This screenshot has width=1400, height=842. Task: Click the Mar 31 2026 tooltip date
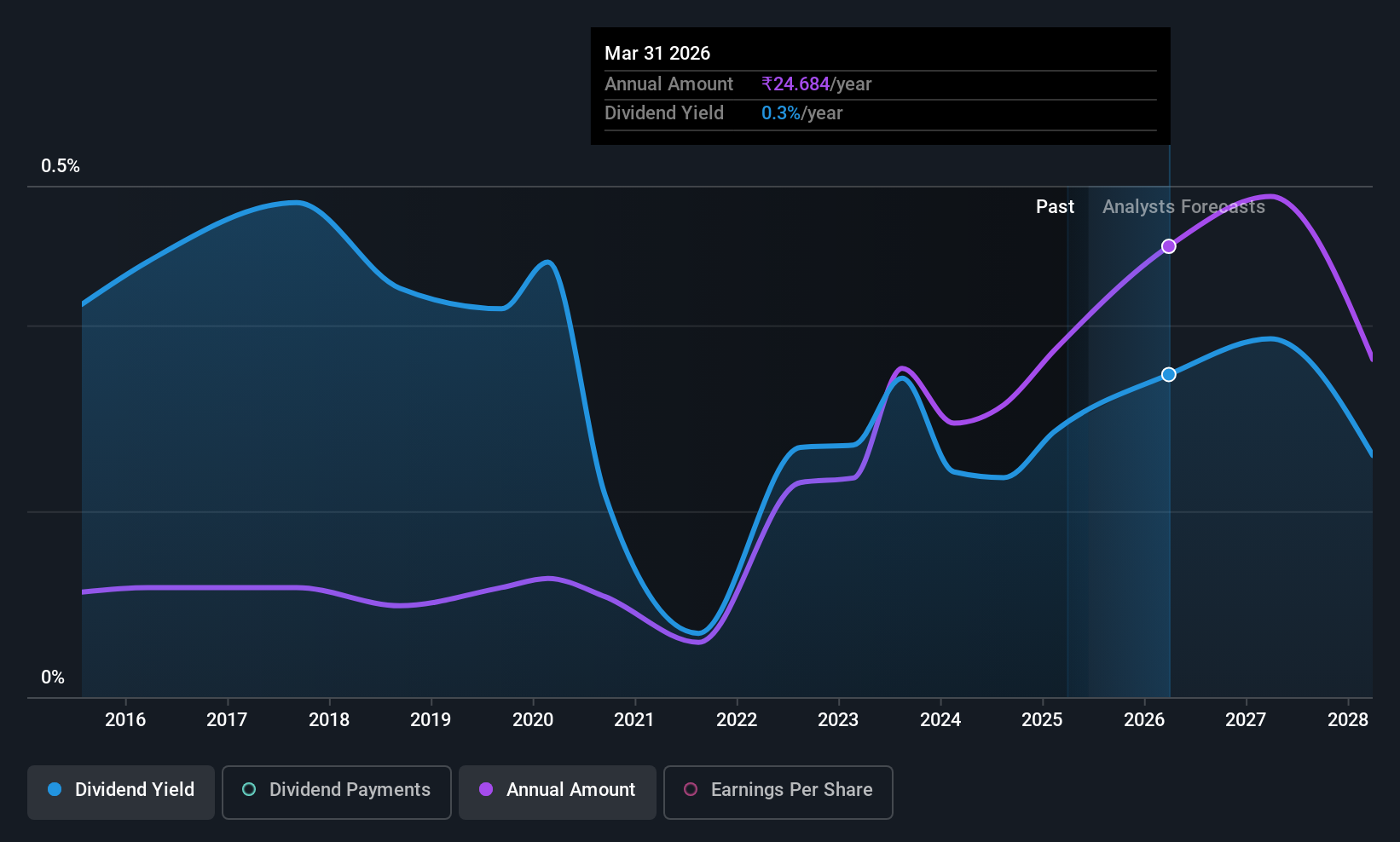(x=657, y=54)
